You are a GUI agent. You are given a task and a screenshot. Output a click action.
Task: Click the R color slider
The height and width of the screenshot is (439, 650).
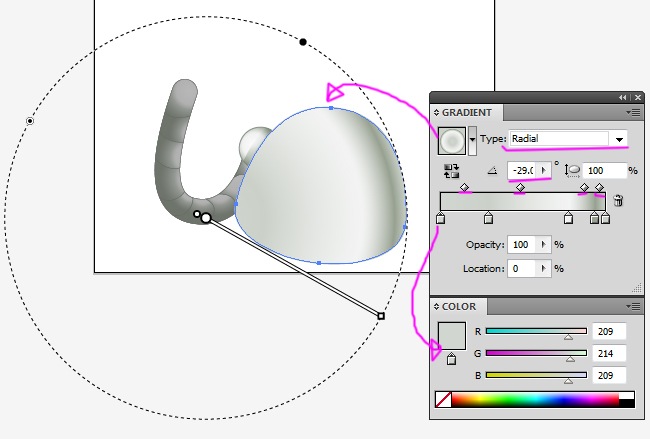pos(536,331)
